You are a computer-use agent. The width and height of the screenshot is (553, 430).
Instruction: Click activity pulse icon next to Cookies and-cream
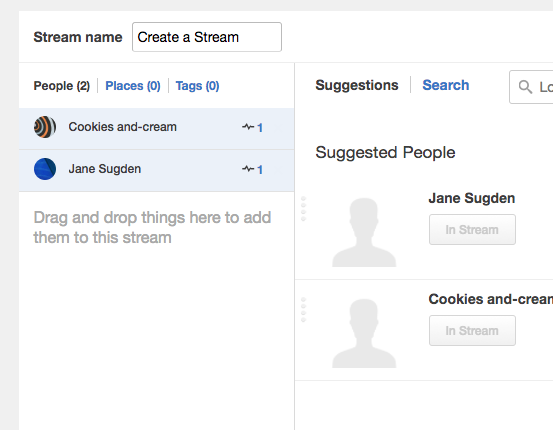[x=248, y=127]
